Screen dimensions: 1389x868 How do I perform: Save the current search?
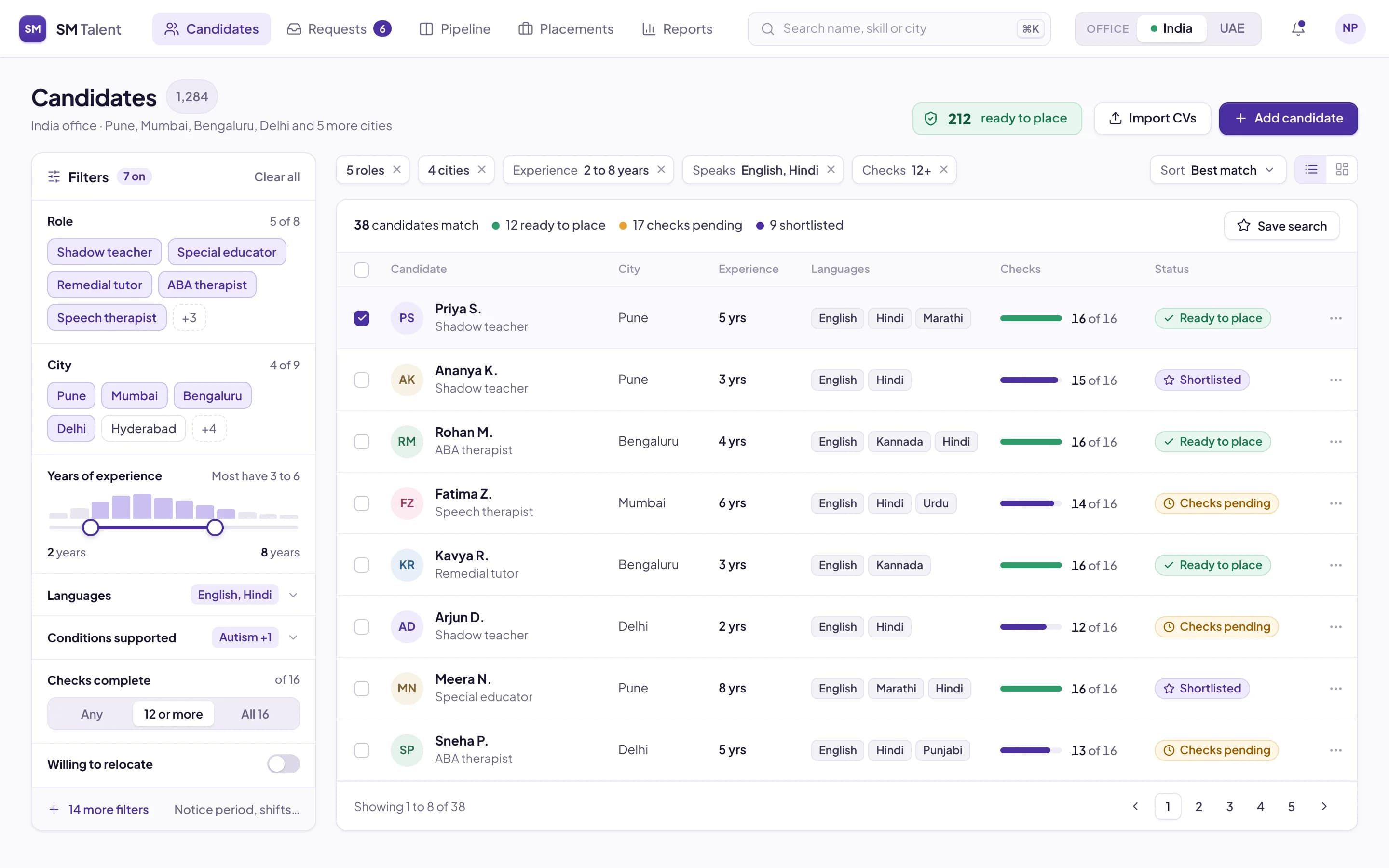coord(1281,226)
